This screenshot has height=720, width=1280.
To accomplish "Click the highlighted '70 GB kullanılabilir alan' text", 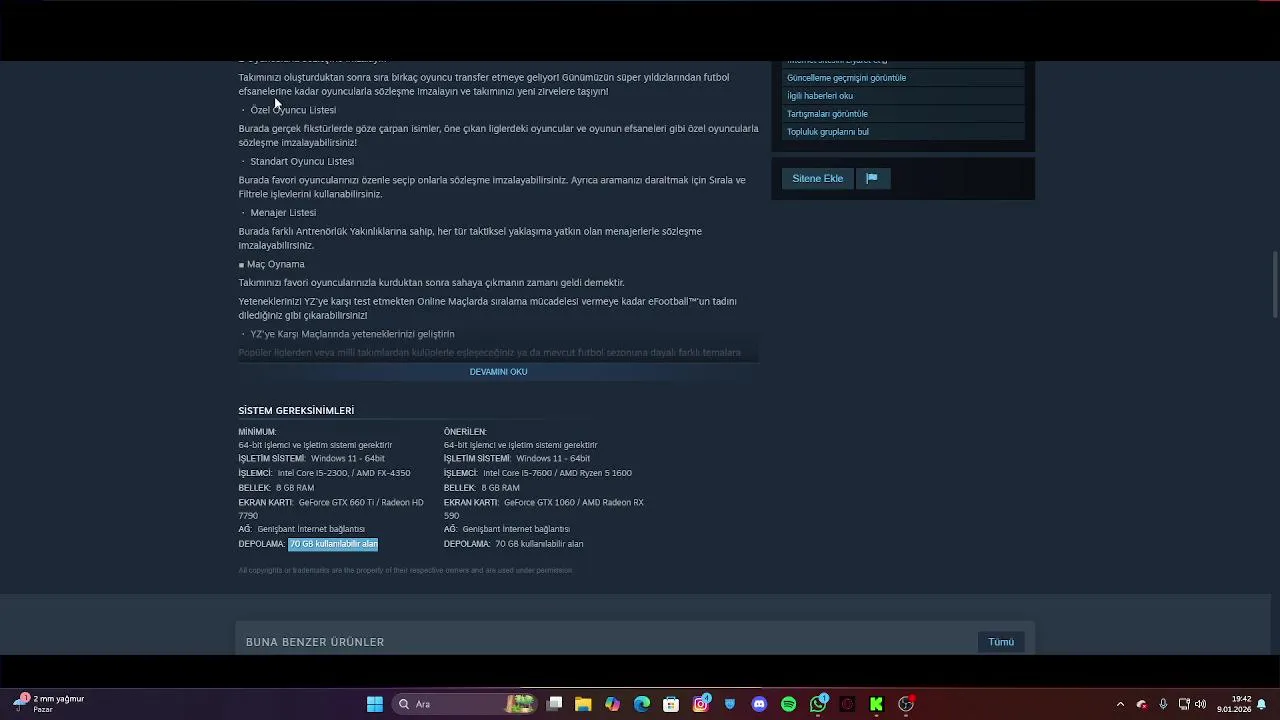I will pyautogui.click(x=333, y=544).
